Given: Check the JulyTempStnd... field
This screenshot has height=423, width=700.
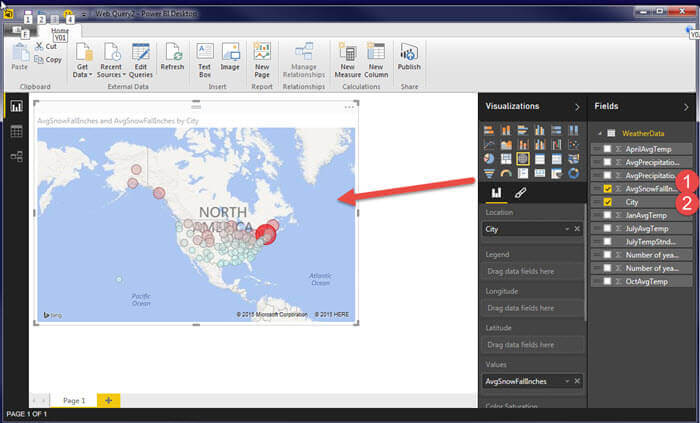Looking at the screenshot, I should (607, 241).
